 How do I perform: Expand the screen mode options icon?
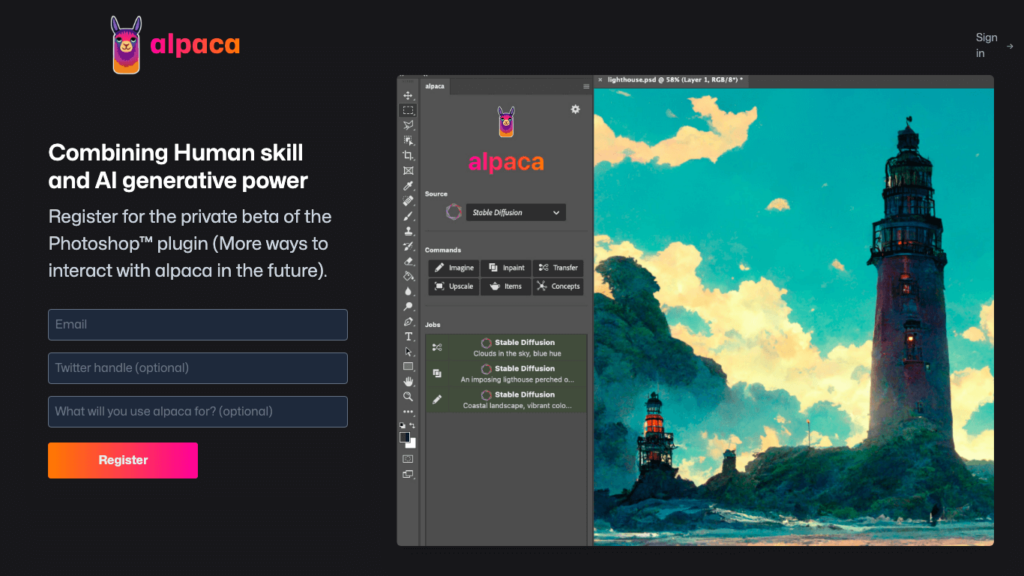click(x=408, y=475)
